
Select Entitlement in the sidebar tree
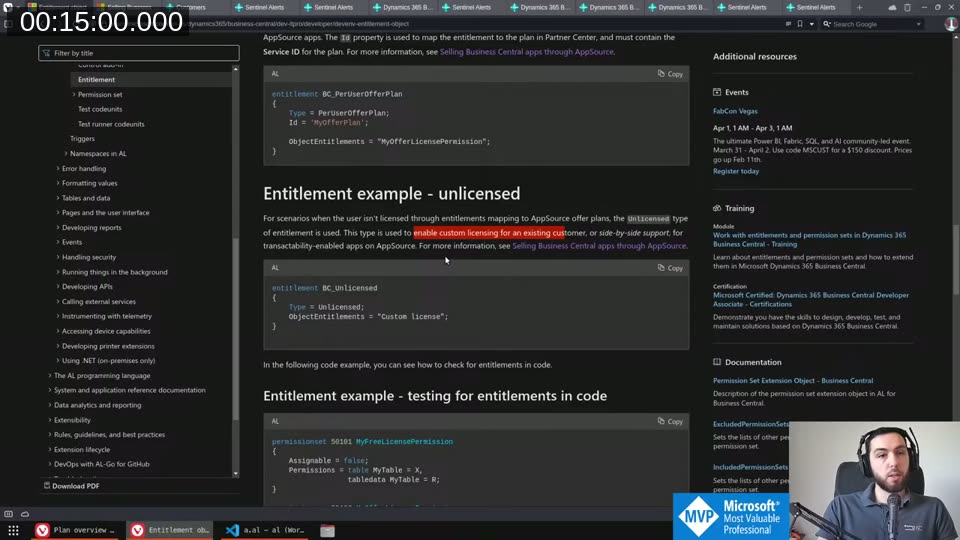tap(96, 80)
